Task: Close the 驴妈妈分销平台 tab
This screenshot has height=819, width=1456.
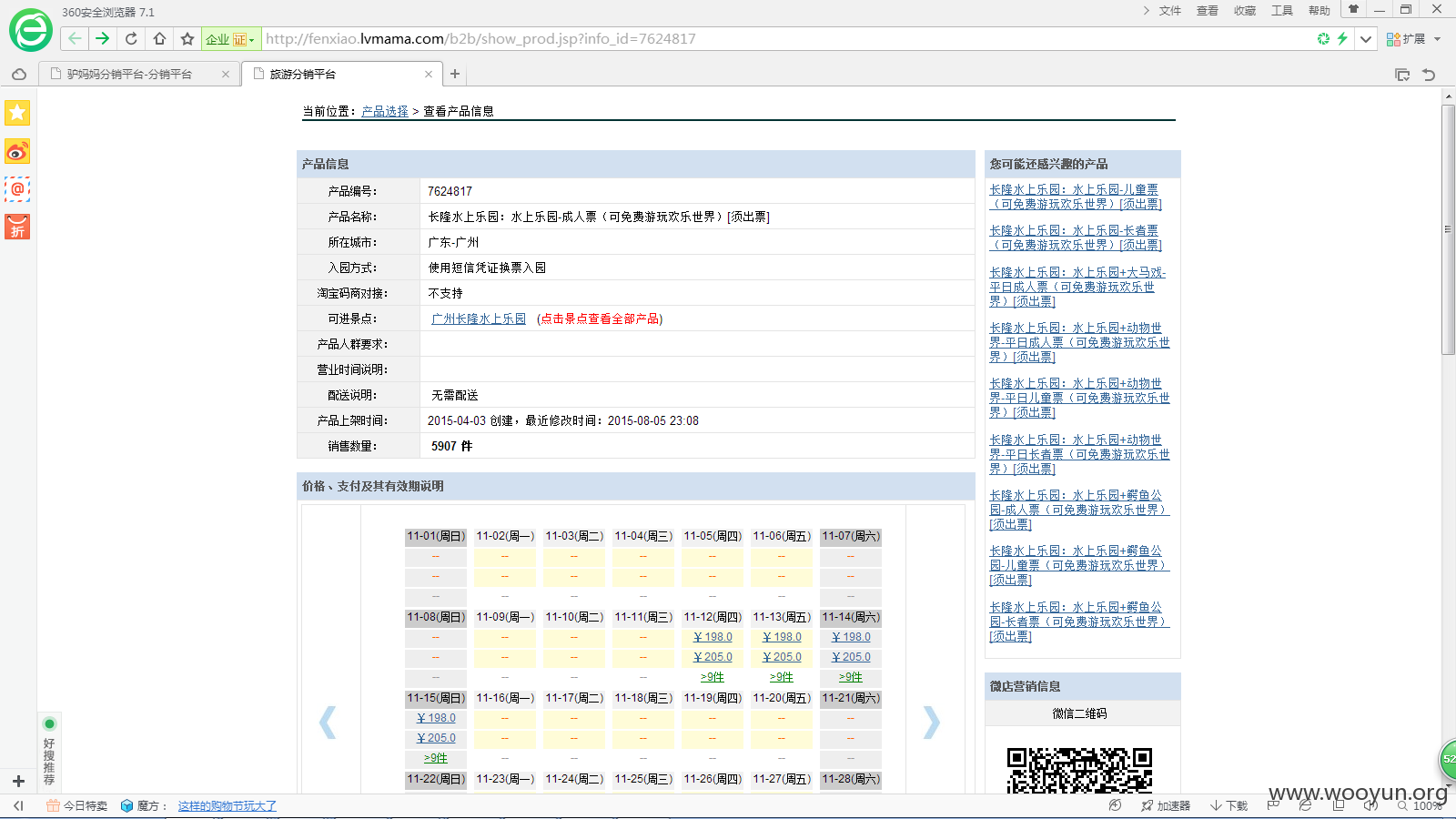Action: 226,75
